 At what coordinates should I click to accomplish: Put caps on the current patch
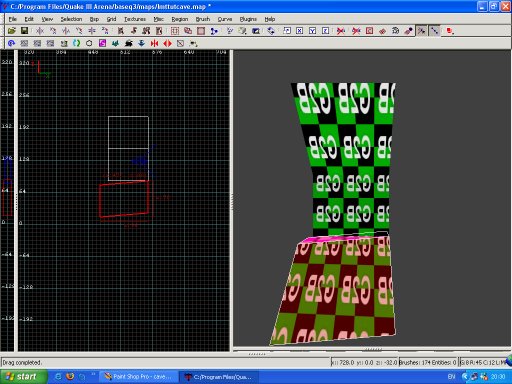(x=408, y=31)
